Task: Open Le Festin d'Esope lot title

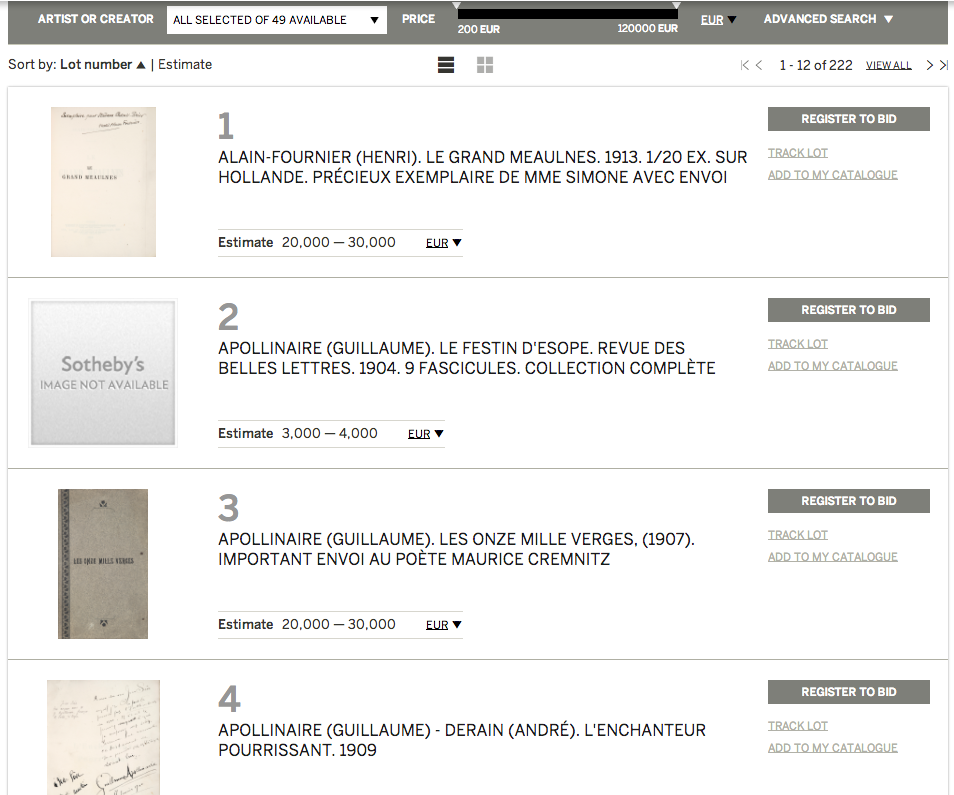Action: [x=467, y=358]
